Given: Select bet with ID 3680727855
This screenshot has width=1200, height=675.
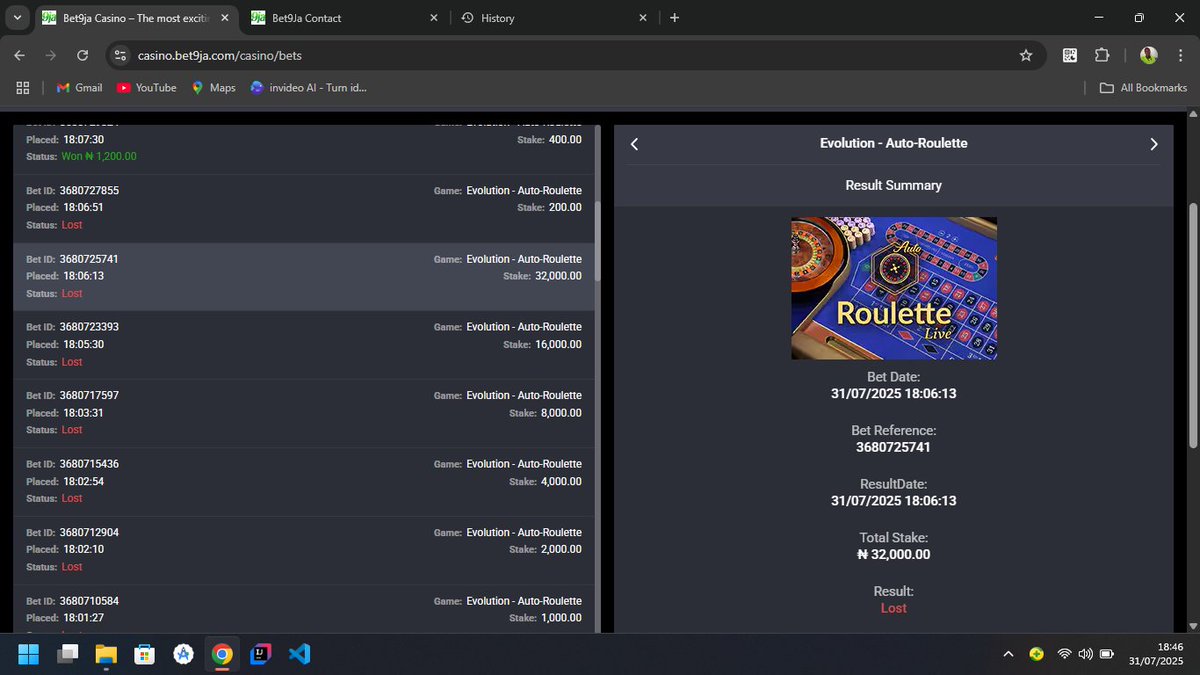Looking at the screenshot, I should (304, 208).
